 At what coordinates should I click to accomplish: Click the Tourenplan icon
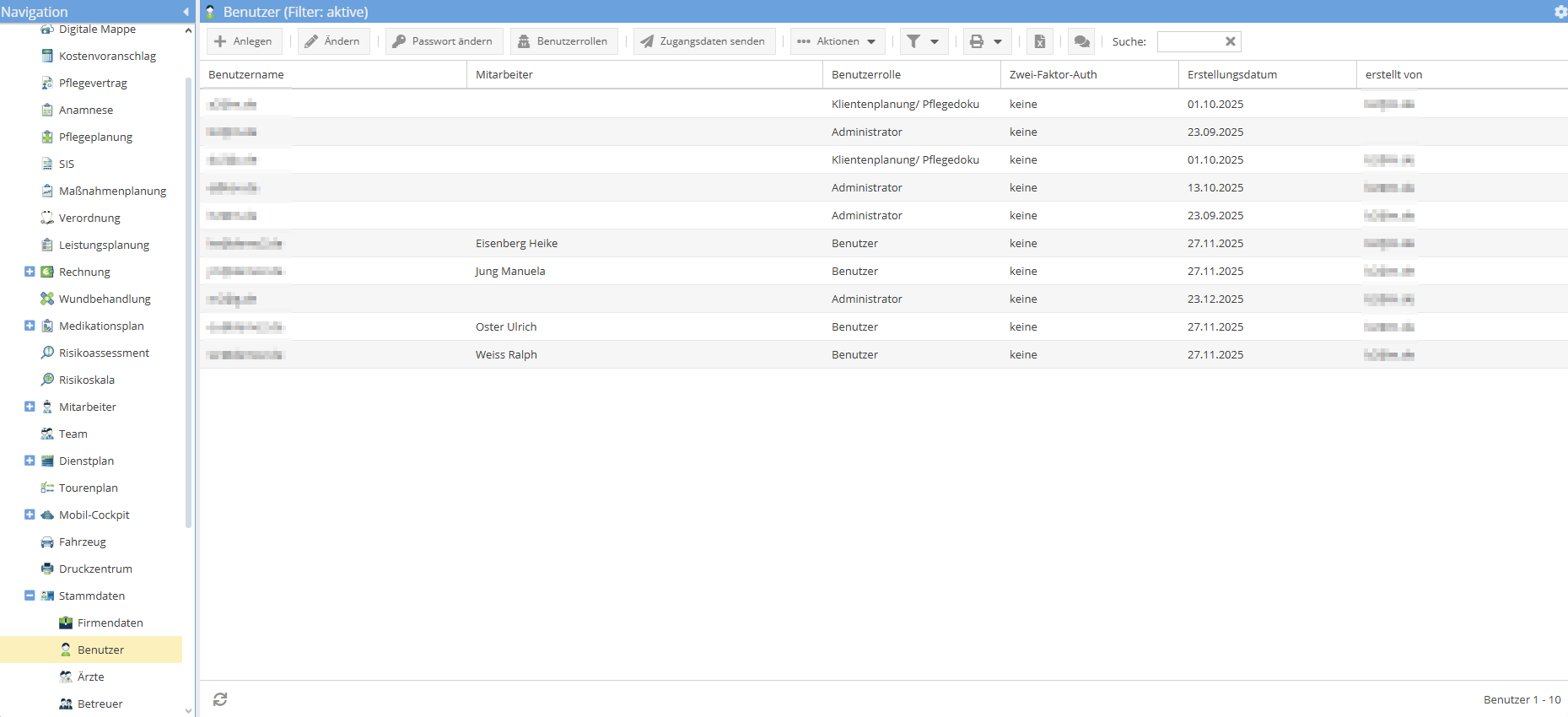coord(47,488)
